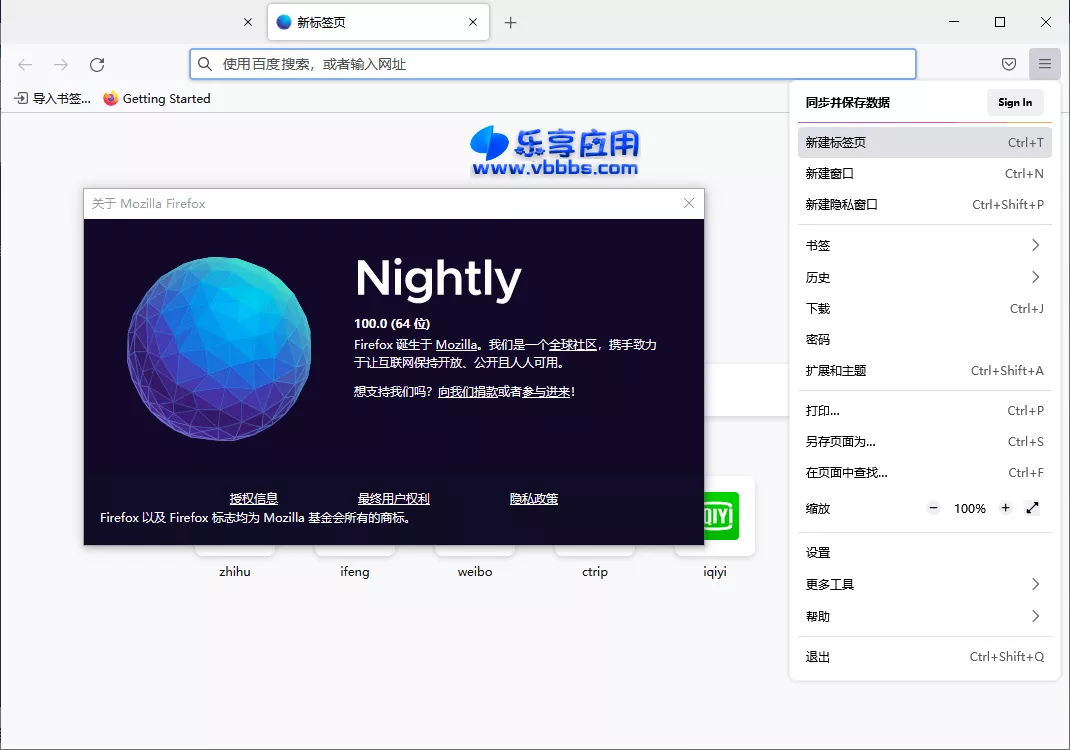Open the hamburger application menu
Screen dimensions: 1070x750
point(1045,64)
